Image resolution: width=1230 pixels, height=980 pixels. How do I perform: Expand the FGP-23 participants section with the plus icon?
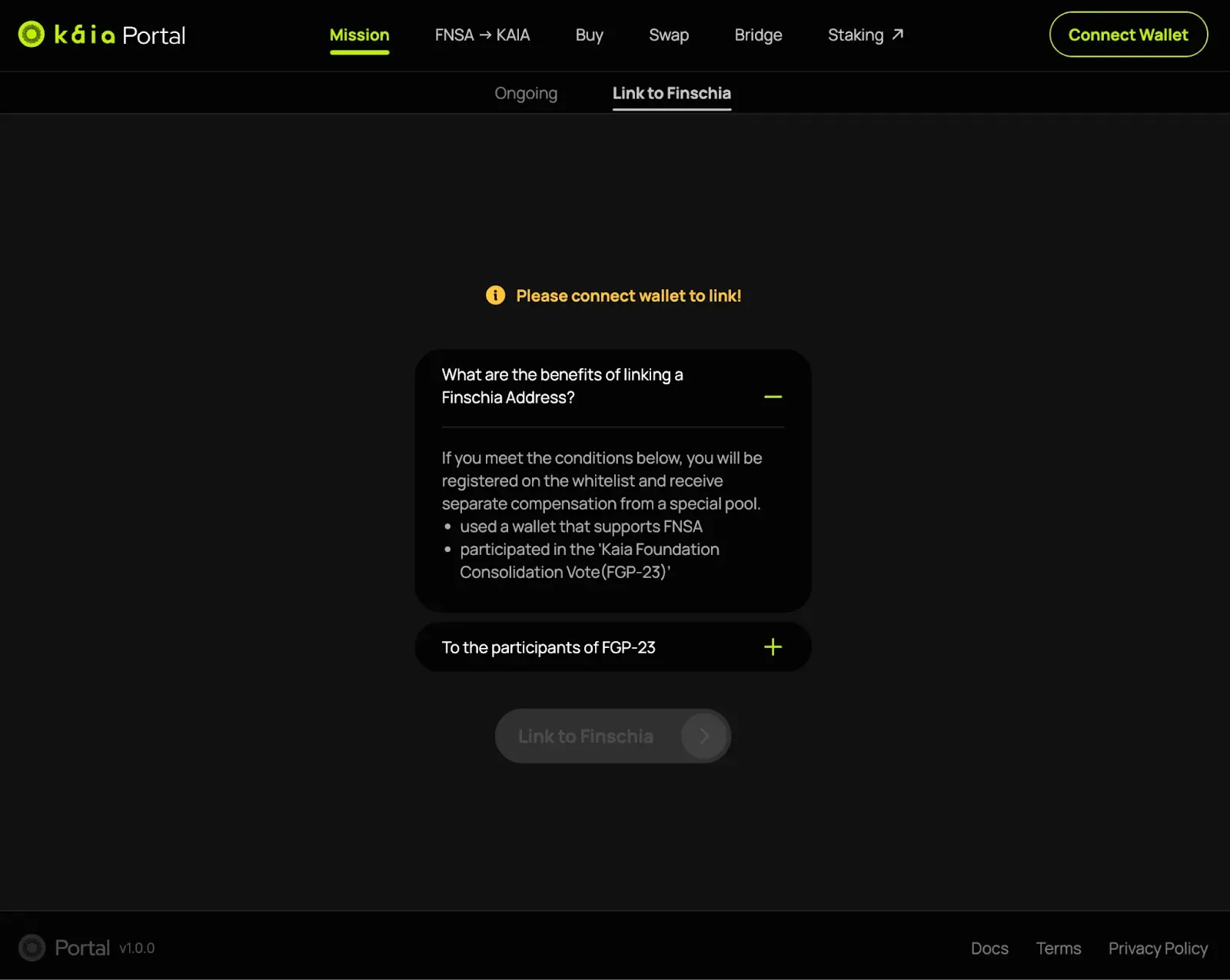pyautogui.click(x=773, y=647)
